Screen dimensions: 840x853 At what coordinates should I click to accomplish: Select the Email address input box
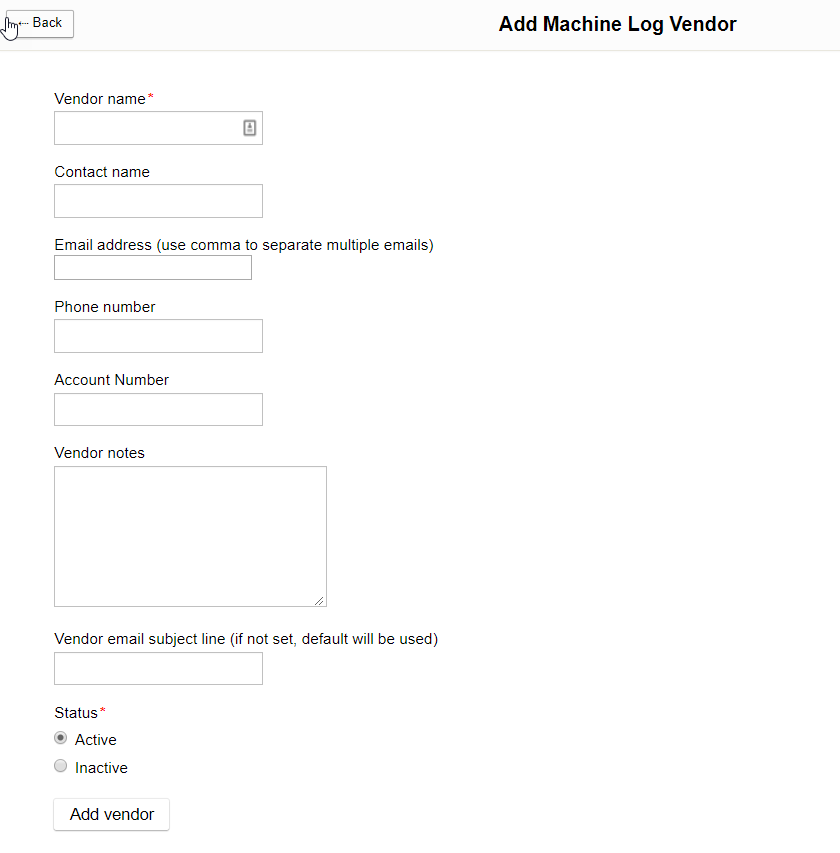(x=153, y=268)
